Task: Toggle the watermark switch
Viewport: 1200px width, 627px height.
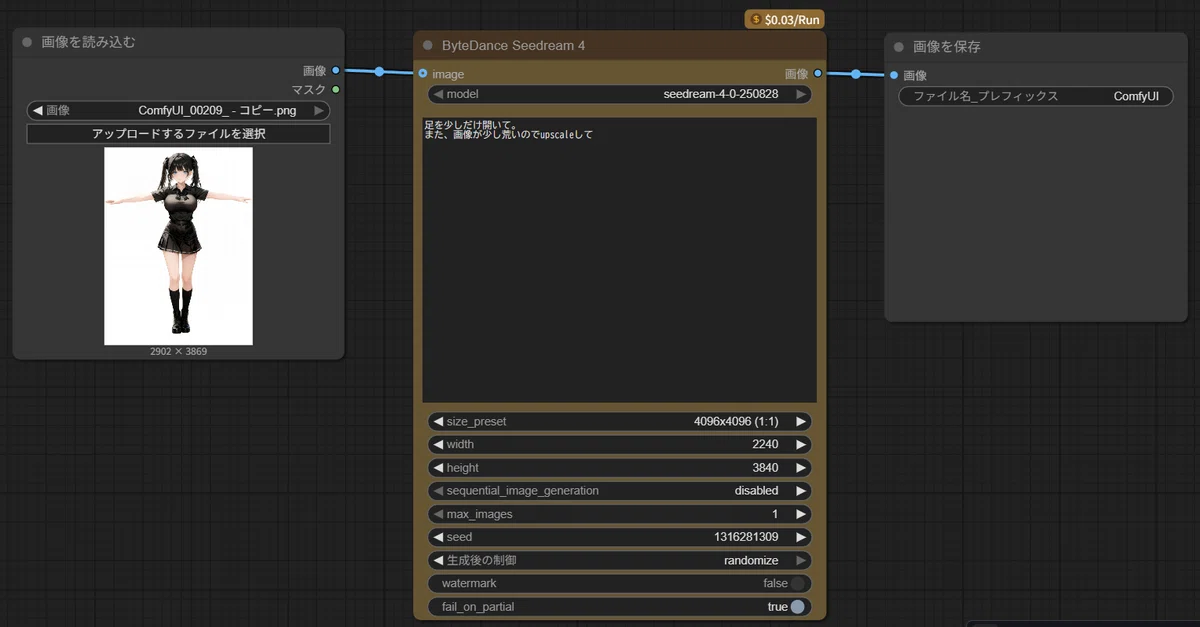Action: click(x=797, y=584)
